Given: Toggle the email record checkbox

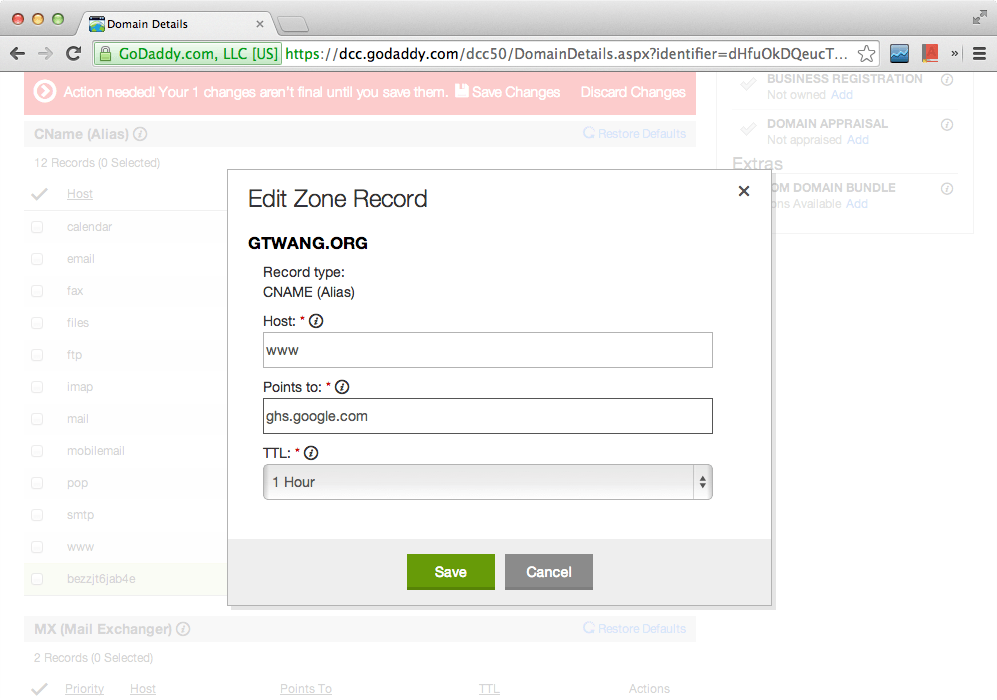Looking at the screenshot, I should (x=37, y=259).
